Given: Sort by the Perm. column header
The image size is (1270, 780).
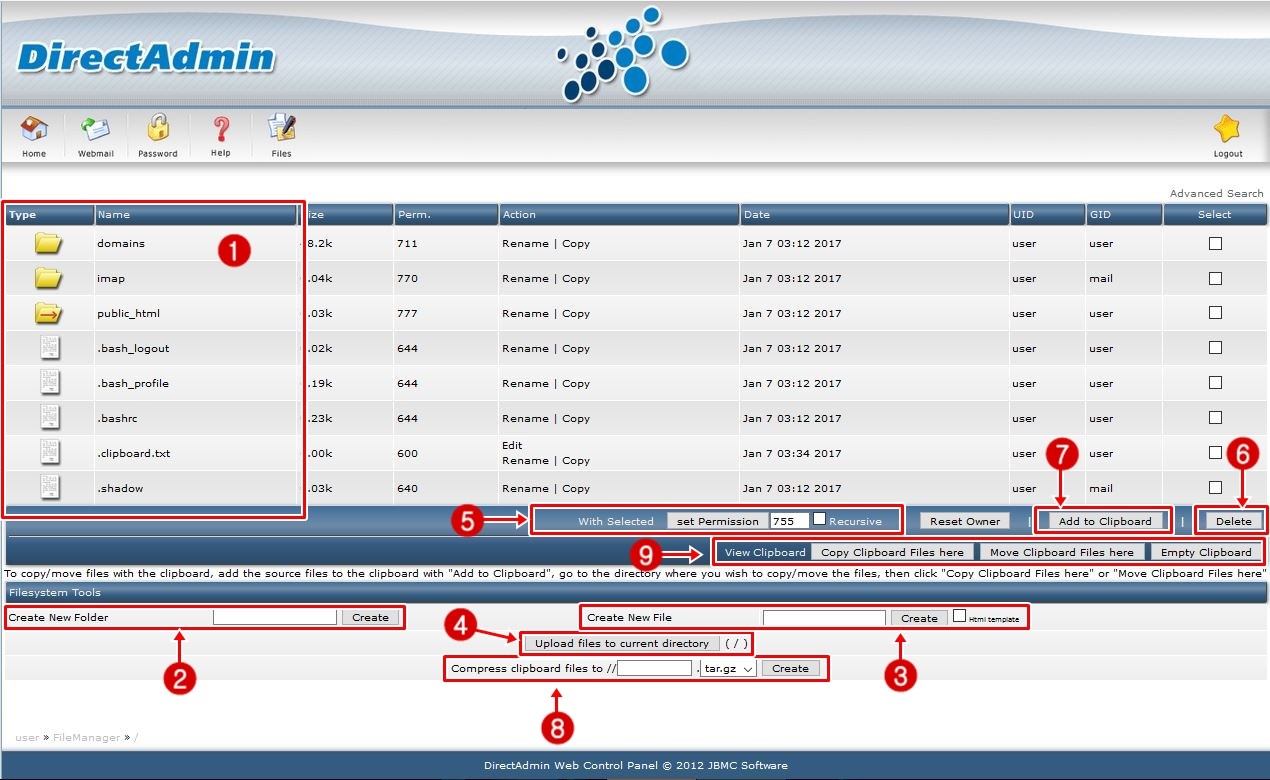Looking at the screenshot, I should [446, 214].
